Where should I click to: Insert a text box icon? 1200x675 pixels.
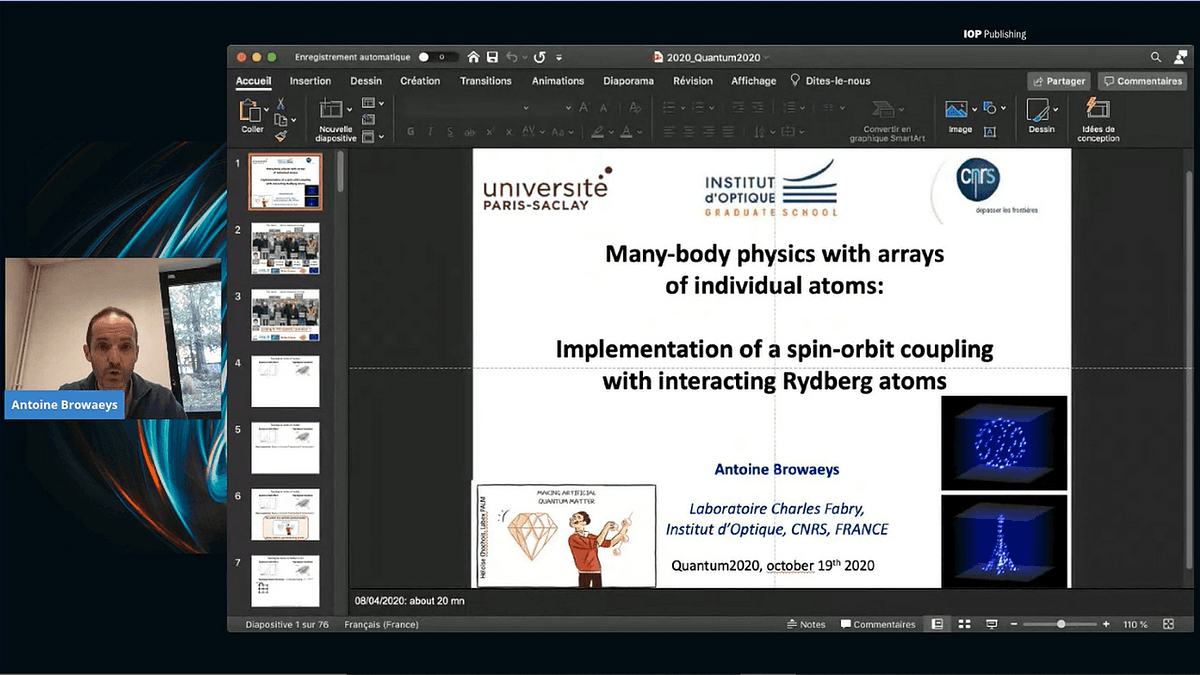tap(990, 131)
